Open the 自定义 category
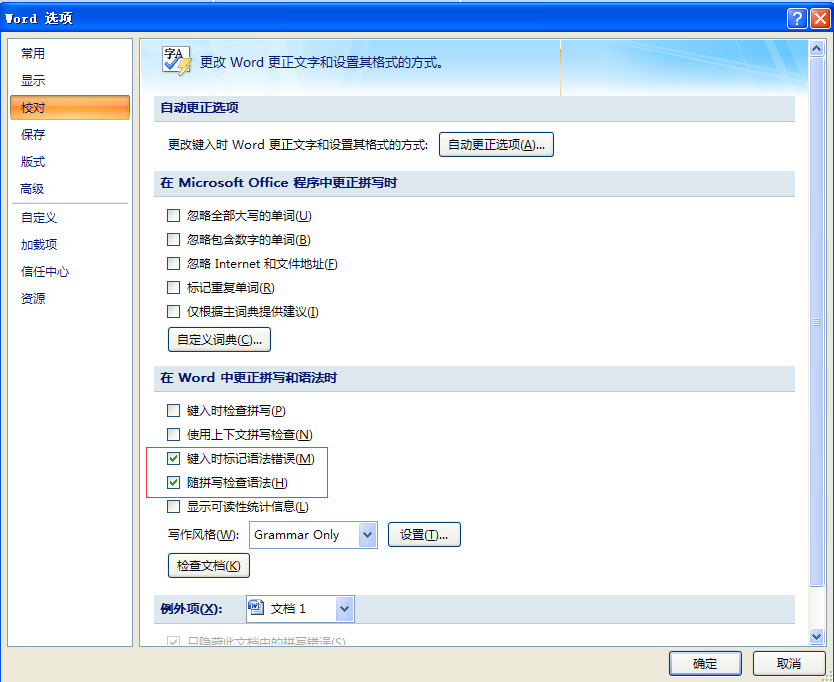 click(39, 218)
